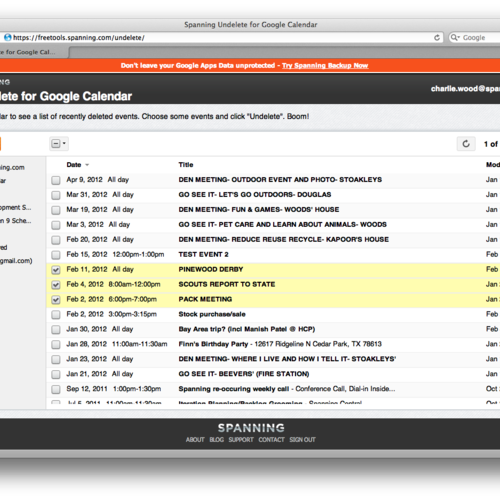Open the ABOUT footer link
This screenshot has width=500, height=500.
pyautogui.click(x=195, y=440)
